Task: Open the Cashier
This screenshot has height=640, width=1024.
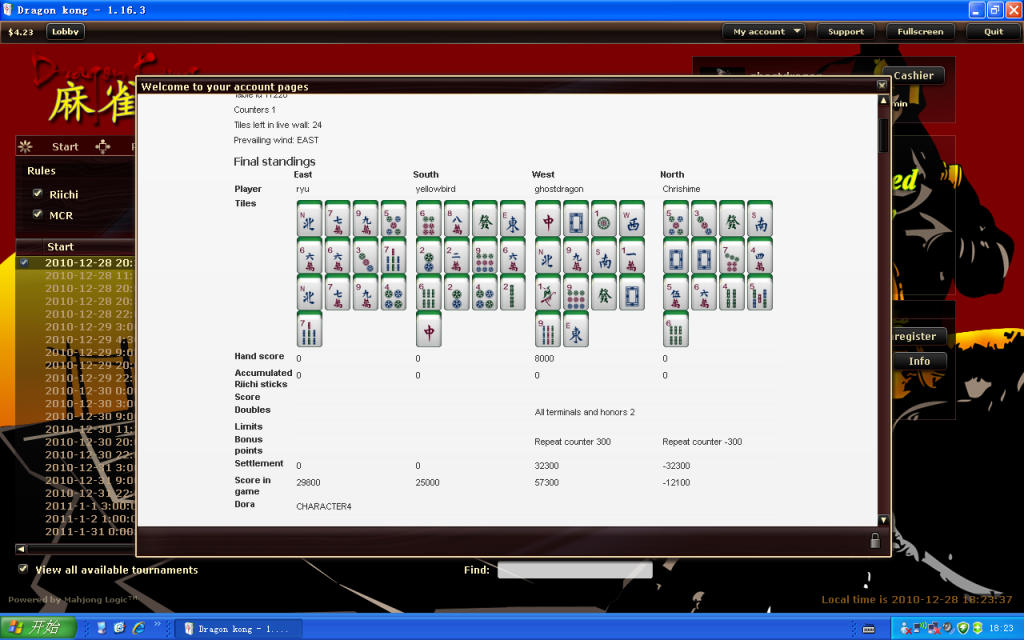Action: 914,76
